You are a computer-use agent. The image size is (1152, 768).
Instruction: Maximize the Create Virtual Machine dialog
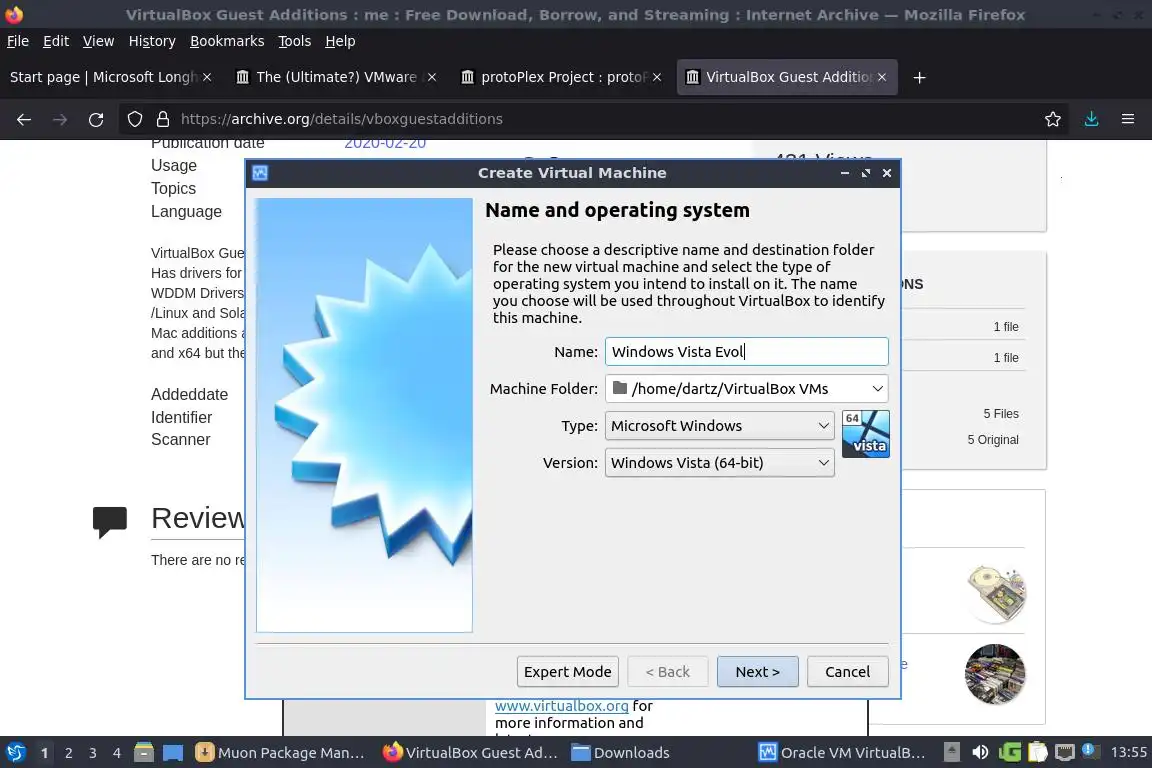click(x=865, y=173)
